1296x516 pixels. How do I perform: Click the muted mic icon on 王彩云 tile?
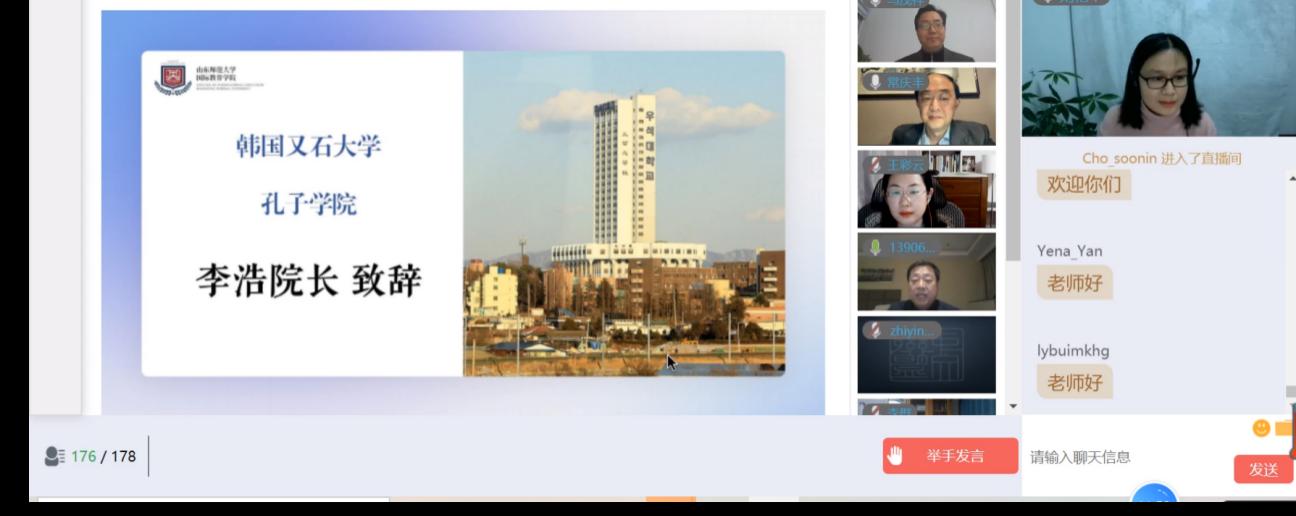click(x=875, y=165)
